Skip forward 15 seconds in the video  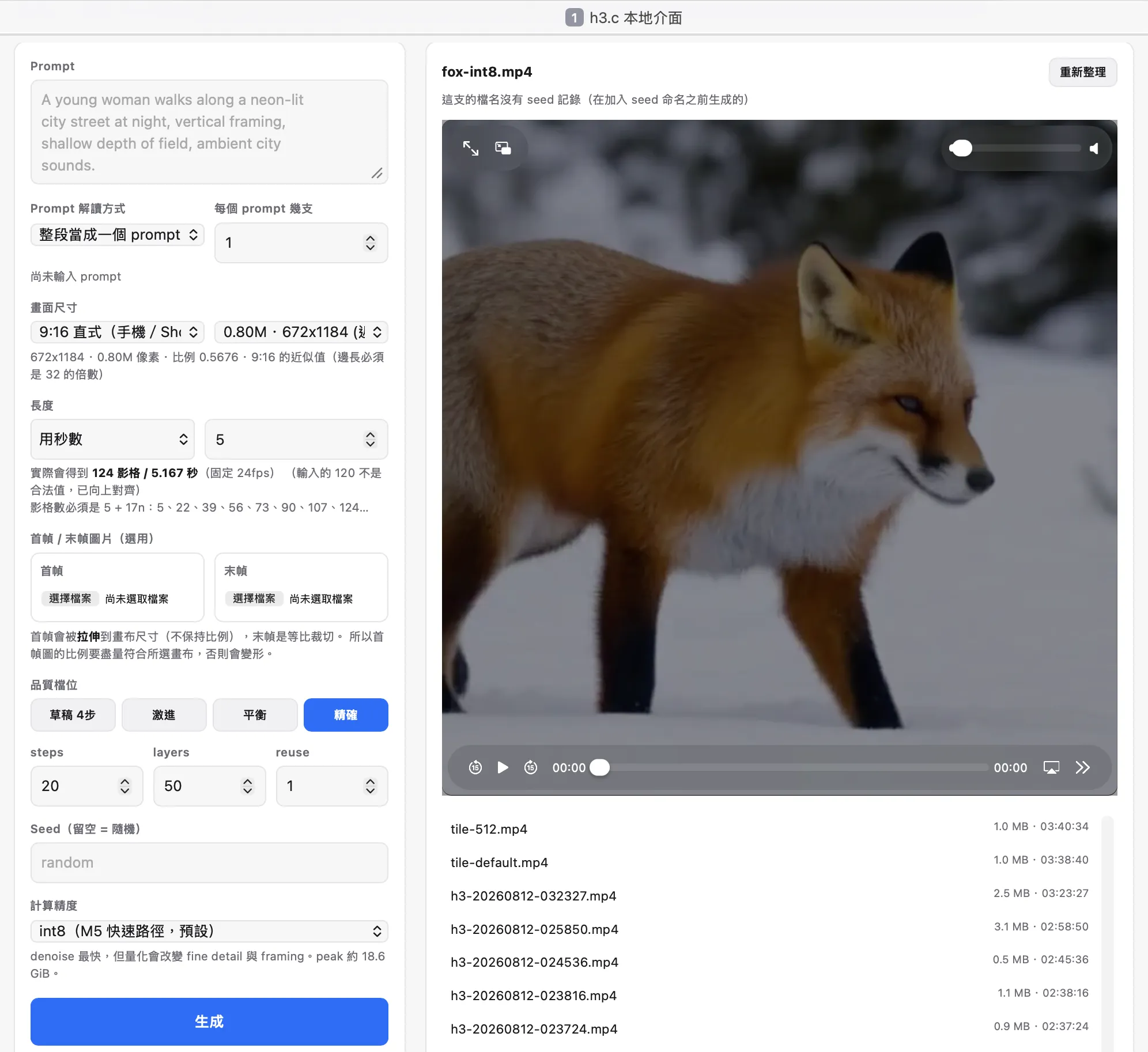[531, 767]
